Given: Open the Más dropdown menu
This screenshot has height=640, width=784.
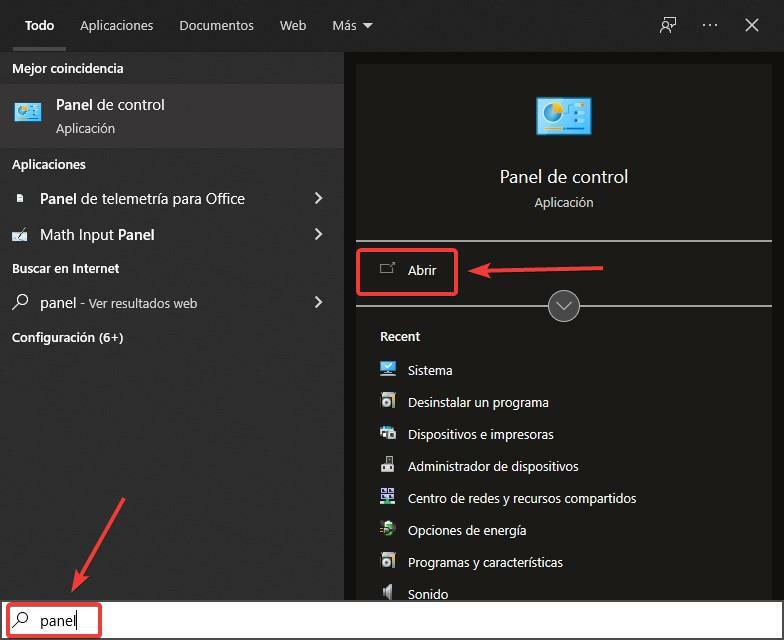Looking at the screenshot, I should point(352,26).
